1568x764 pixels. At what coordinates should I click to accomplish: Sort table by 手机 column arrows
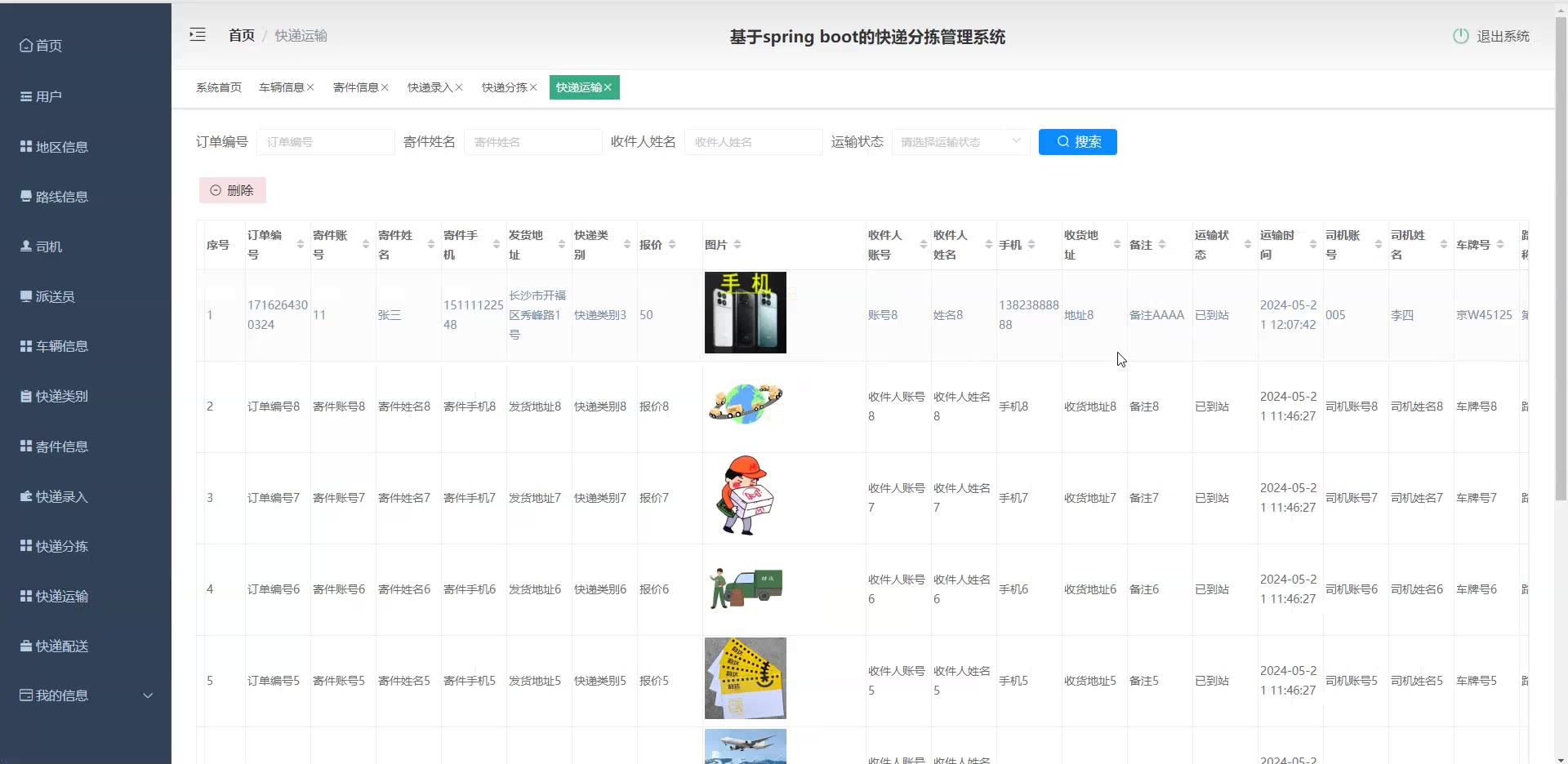pyautogui.click(x=1031, y=245)
